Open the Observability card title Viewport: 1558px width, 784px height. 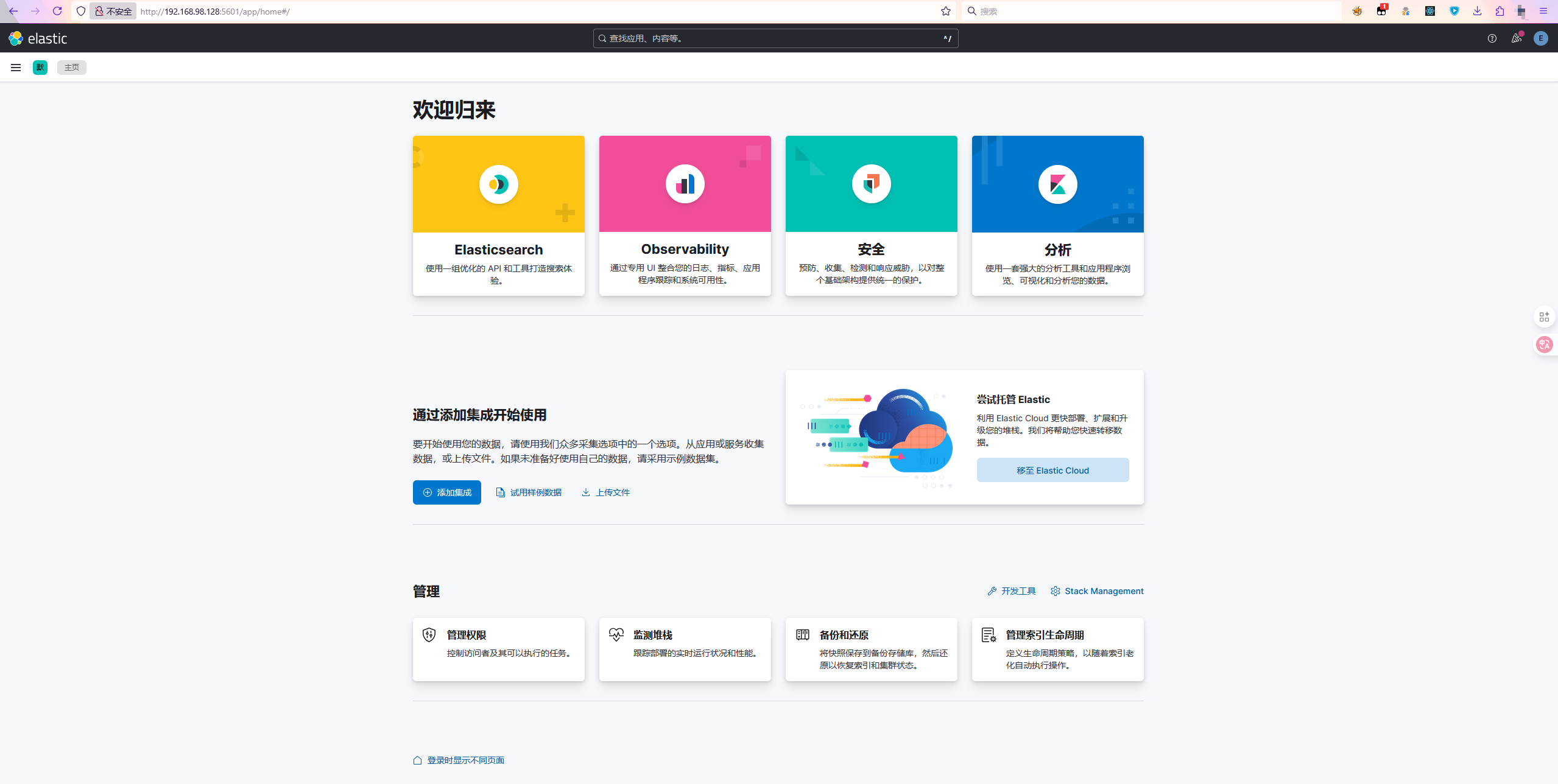pos(685,249)
